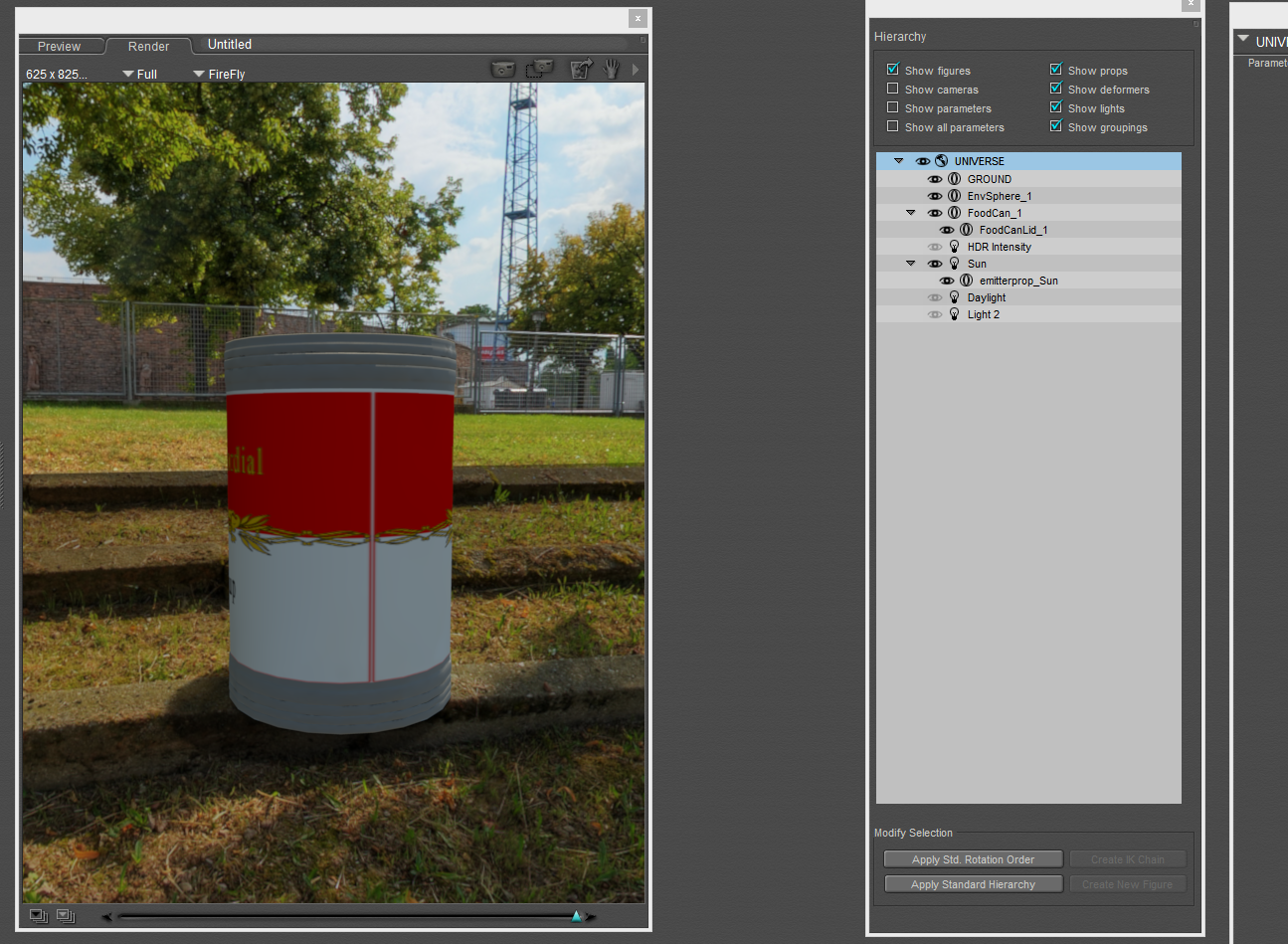Open the Full render resolution dropdown

(x=140, y=75)
